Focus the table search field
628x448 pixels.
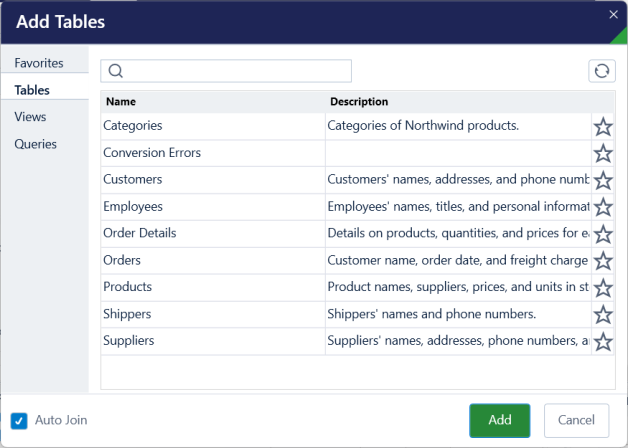click(x=226, y=71)
